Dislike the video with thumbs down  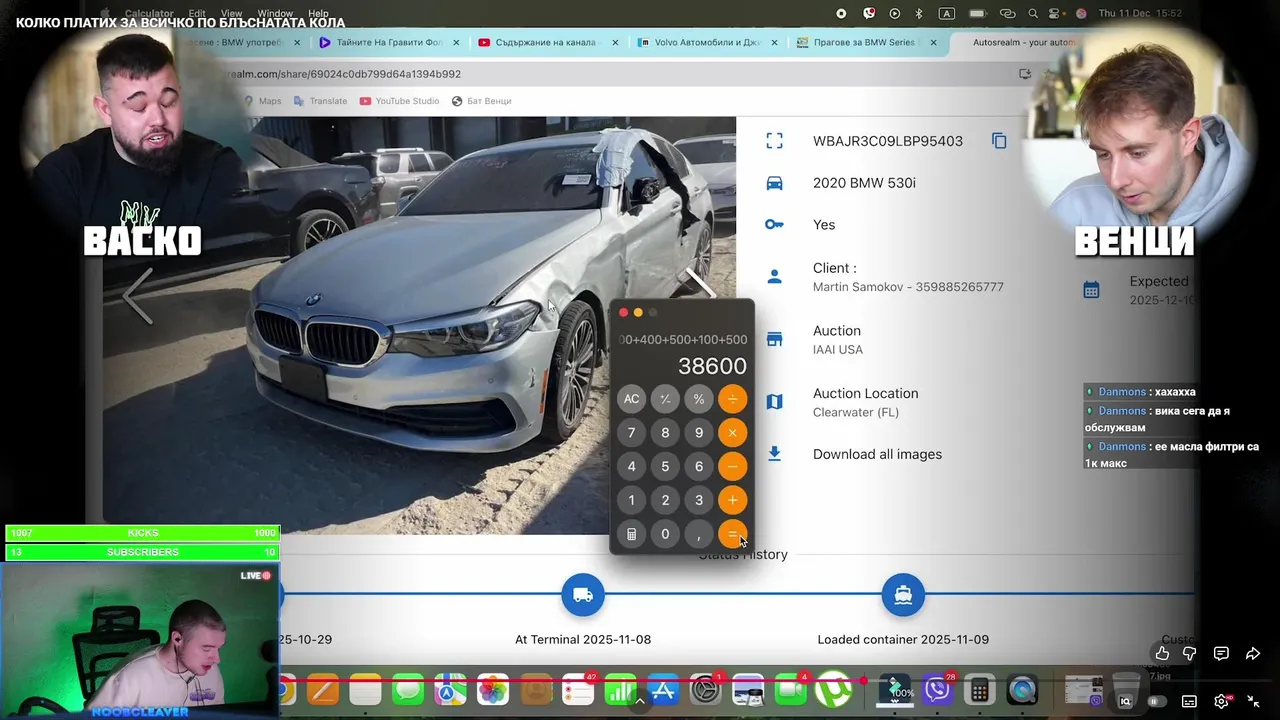pyautogui.click(x=1190, y=653)
